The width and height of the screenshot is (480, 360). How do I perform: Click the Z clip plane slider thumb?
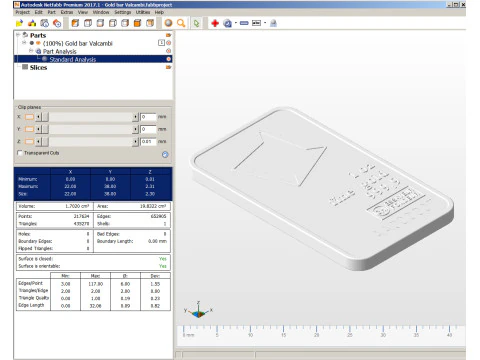pos(45,141)
